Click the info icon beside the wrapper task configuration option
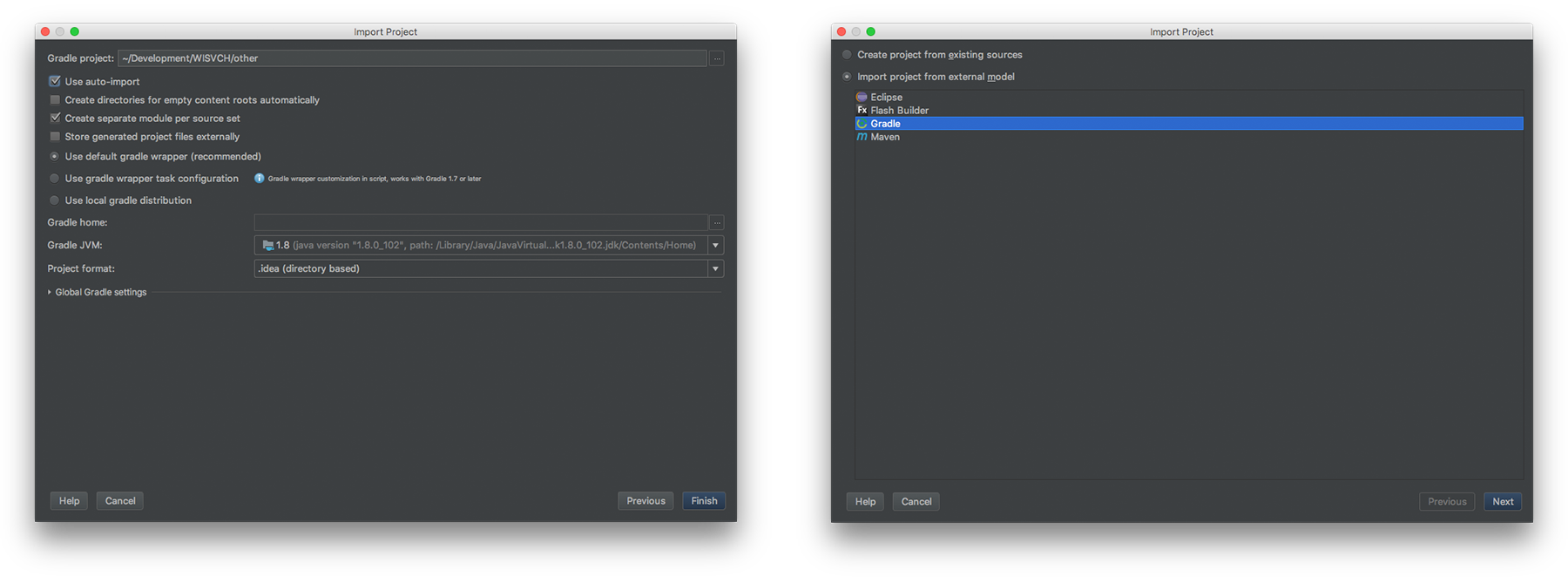This screenshot has height=583, width=1568. 259,178
